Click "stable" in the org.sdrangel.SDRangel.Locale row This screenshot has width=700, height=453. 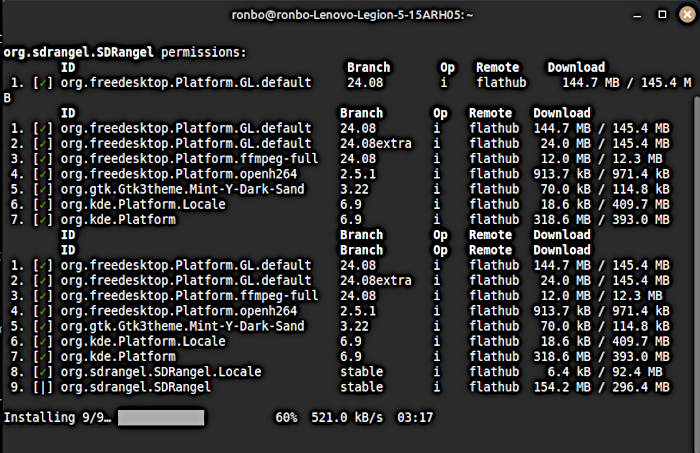(x=362, y=372)
